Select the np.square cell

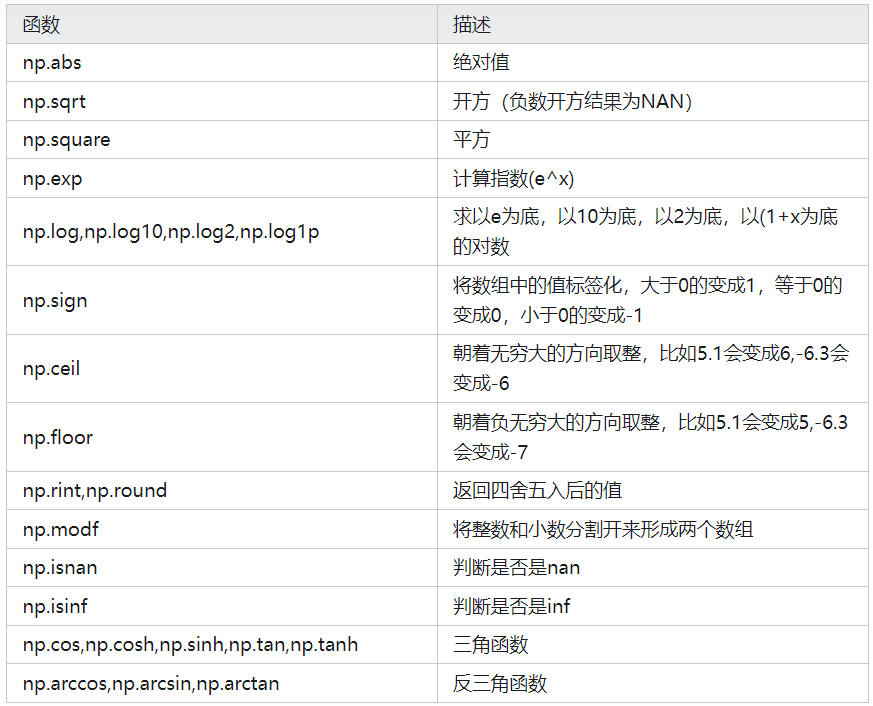click(x=66, y=140)
